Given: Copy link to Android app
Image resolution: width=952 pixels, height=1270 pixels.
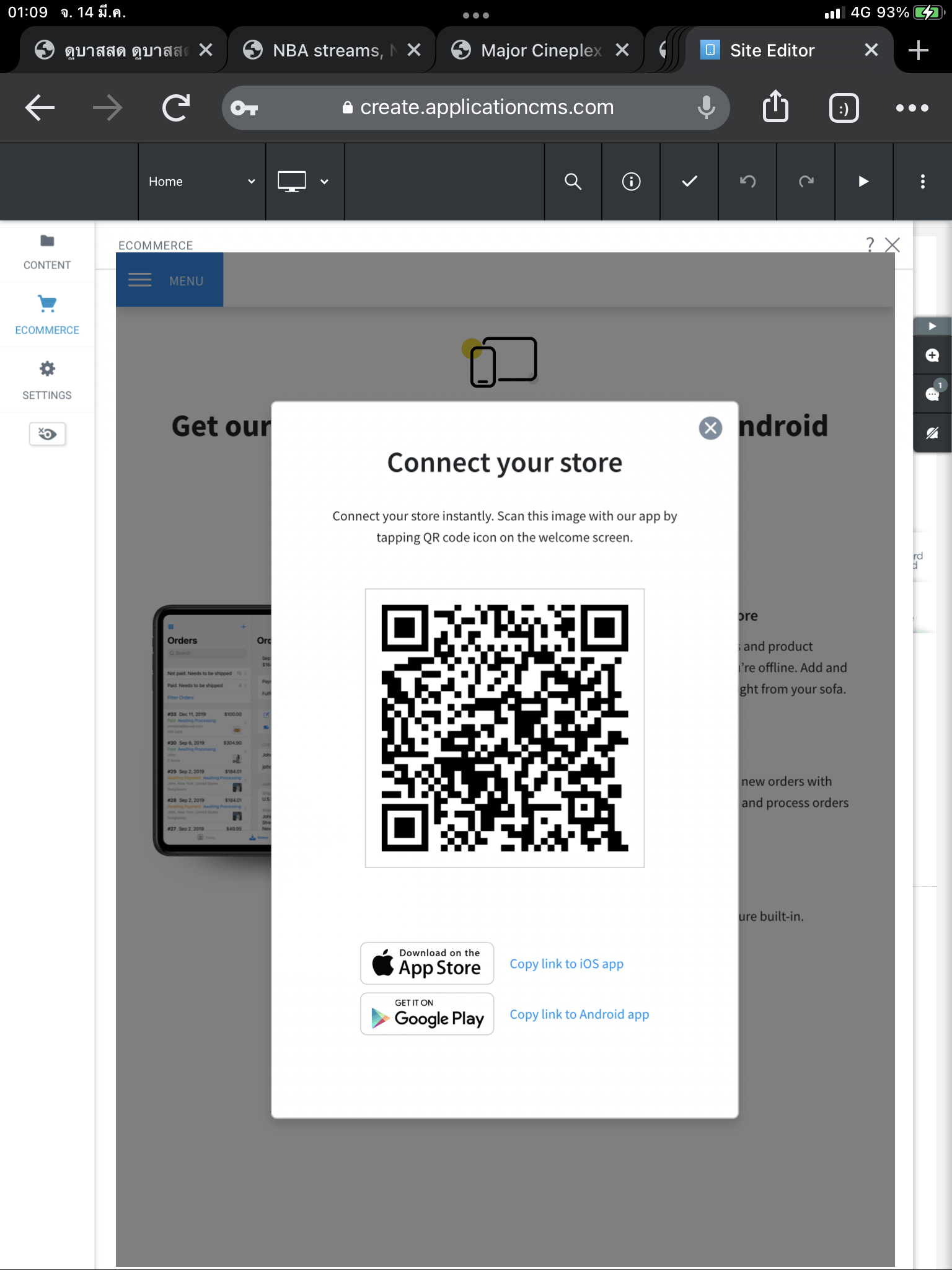Looking at the screenshot, I should [580, 1015].
